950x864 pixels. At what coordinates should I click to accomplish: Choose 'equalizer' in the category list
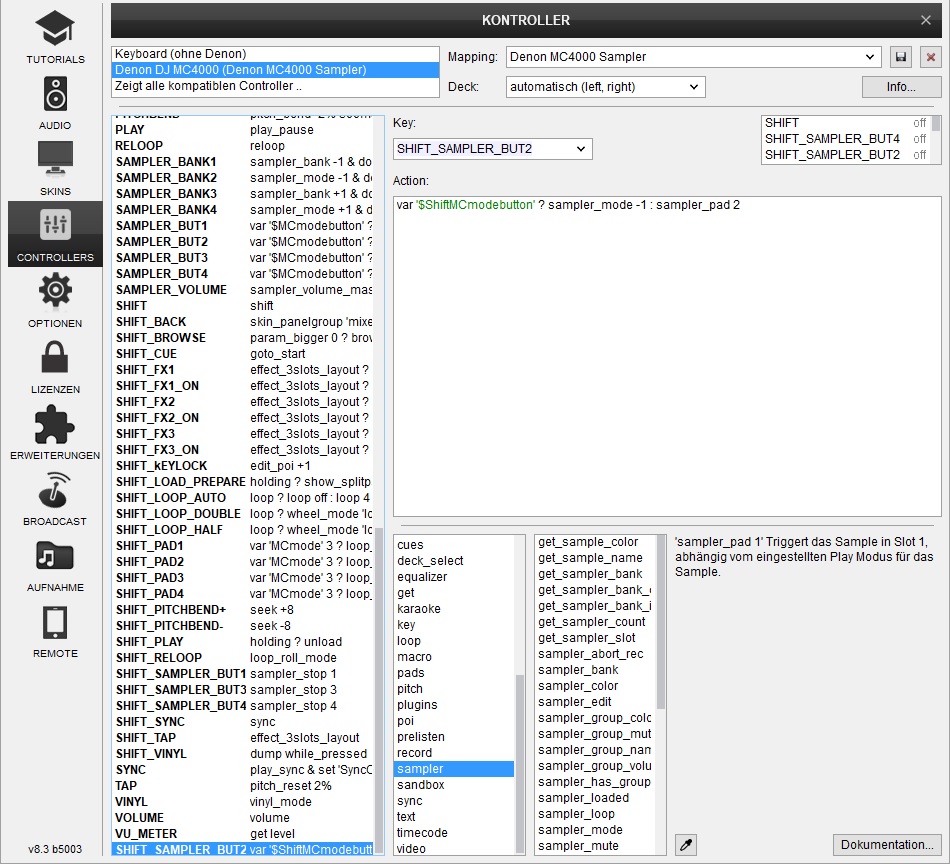(x=454, y=577)
